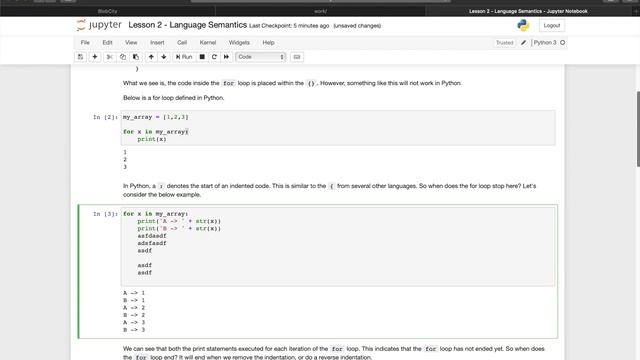Viewport: 640px width, 360px height.
Task: Click the Logout button
Action: pos(552,25)
